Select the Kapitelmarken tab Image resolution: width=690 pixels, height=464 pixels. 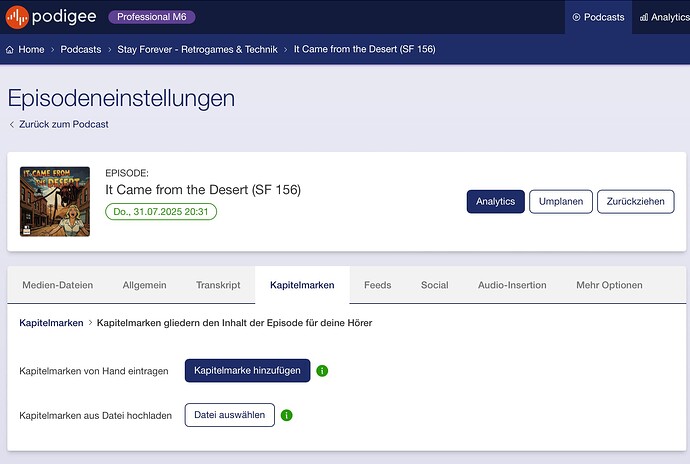point(302,285)
